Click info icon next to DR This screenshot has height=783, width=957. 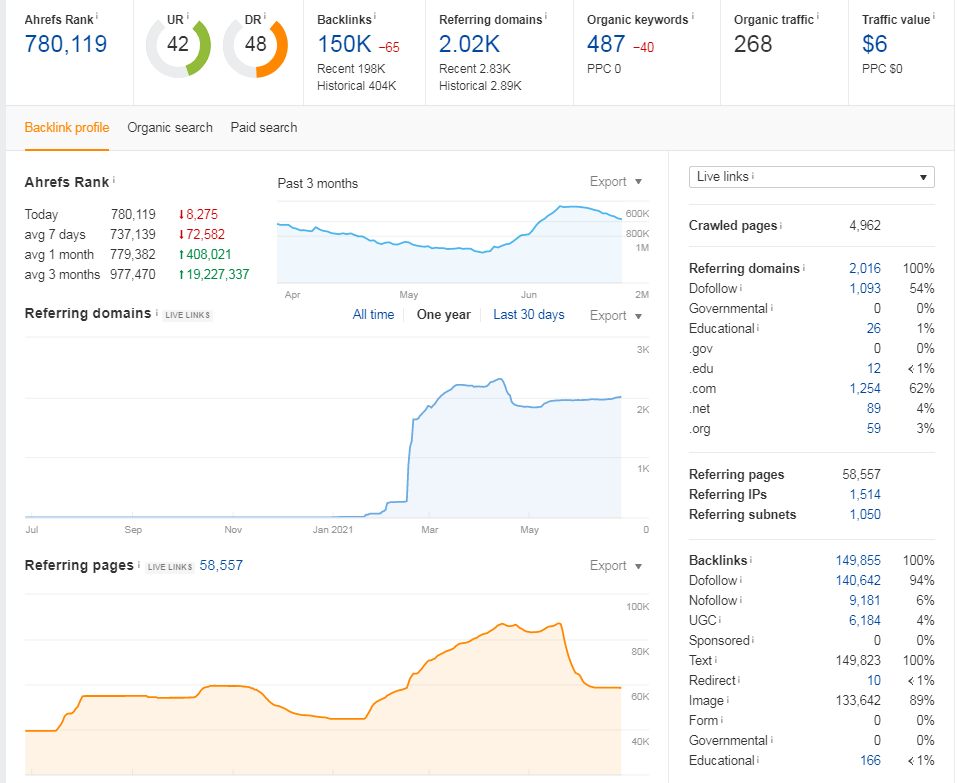[x=265, y=16]
